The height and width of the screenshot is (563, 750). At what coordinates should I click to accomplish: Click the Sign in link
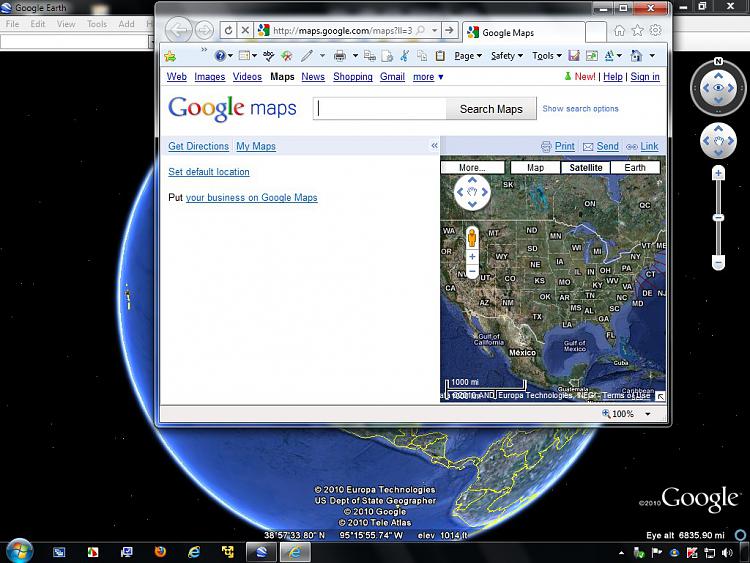tap(645, 77)
